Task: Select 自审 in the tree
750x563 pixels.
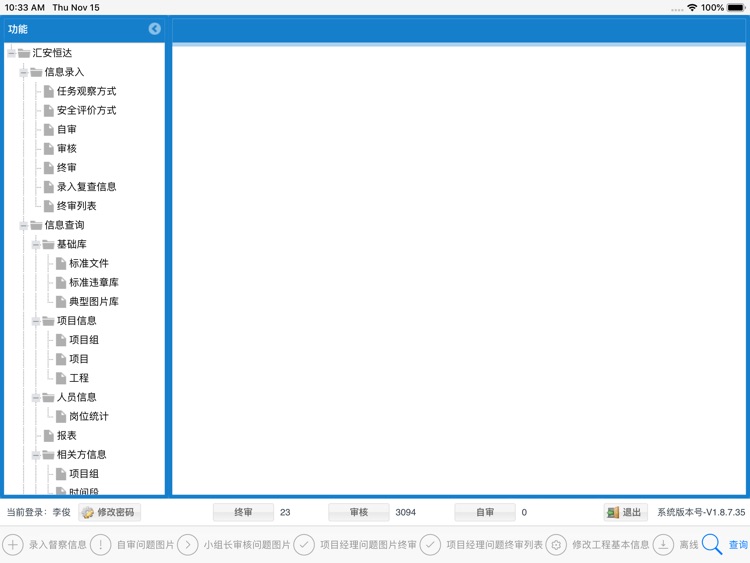Action: [x=66, y=129]
